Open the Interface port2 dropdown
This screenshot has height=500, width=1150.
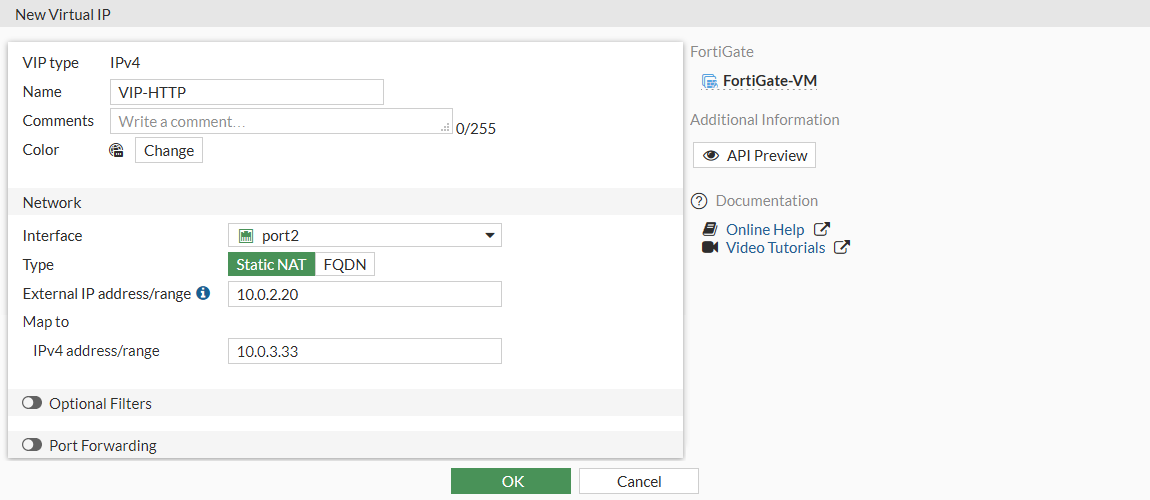pos(365,236)
